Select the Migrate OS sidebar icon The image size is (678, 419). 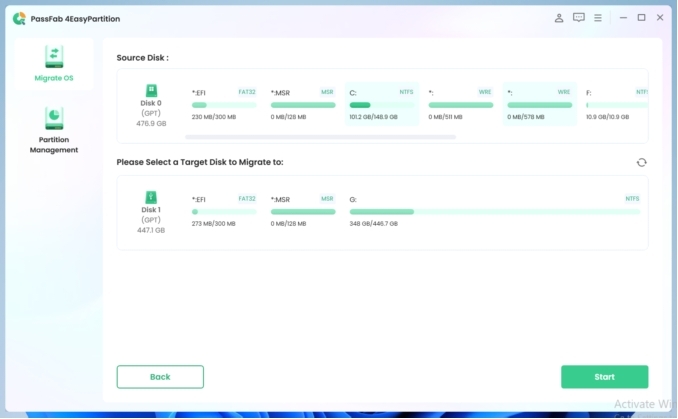click(x=54, y=56)
